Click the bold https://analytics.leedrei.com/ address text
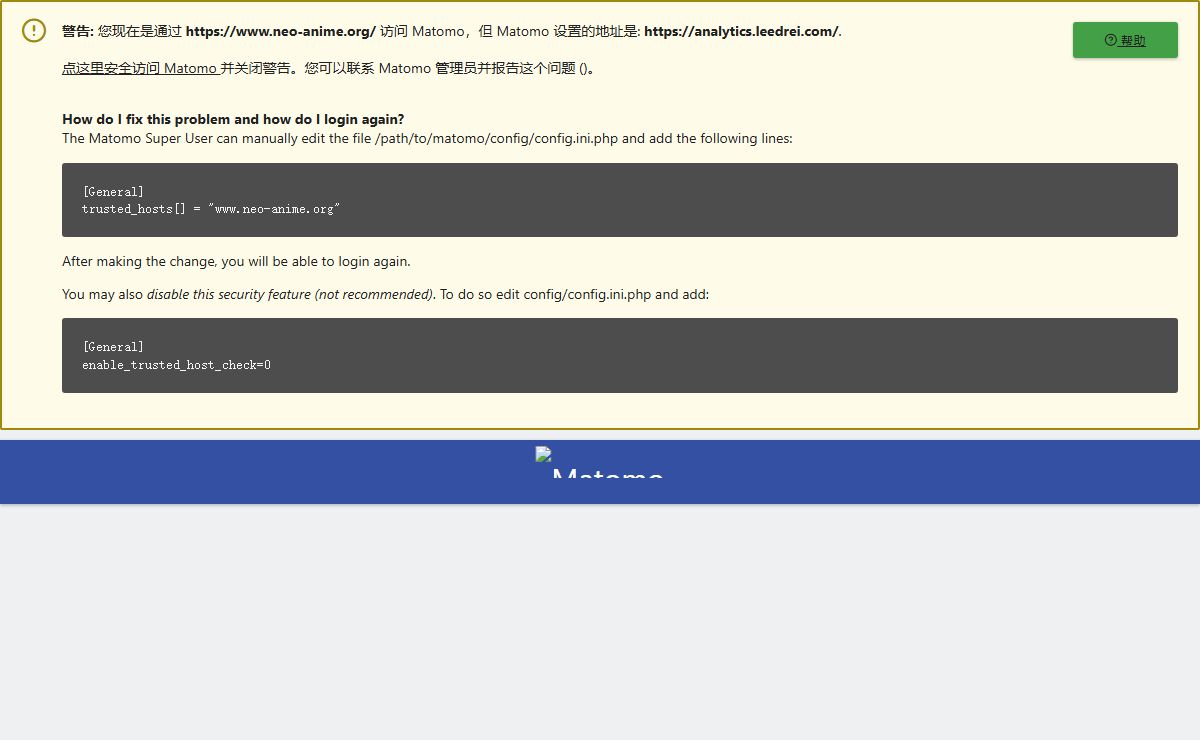Viewport: 1200px width, 740px height. click(x=741, y=31)
